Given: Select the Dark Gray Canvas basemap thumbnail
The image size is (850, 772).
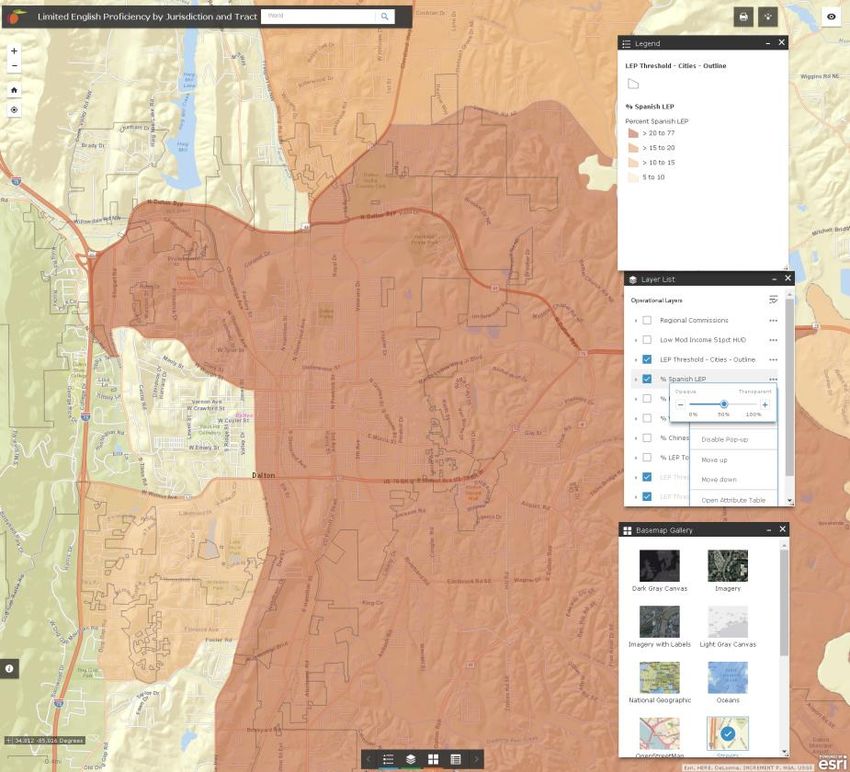Looking at the screenshot, I should pyautogui.click(x=659, y=566).
